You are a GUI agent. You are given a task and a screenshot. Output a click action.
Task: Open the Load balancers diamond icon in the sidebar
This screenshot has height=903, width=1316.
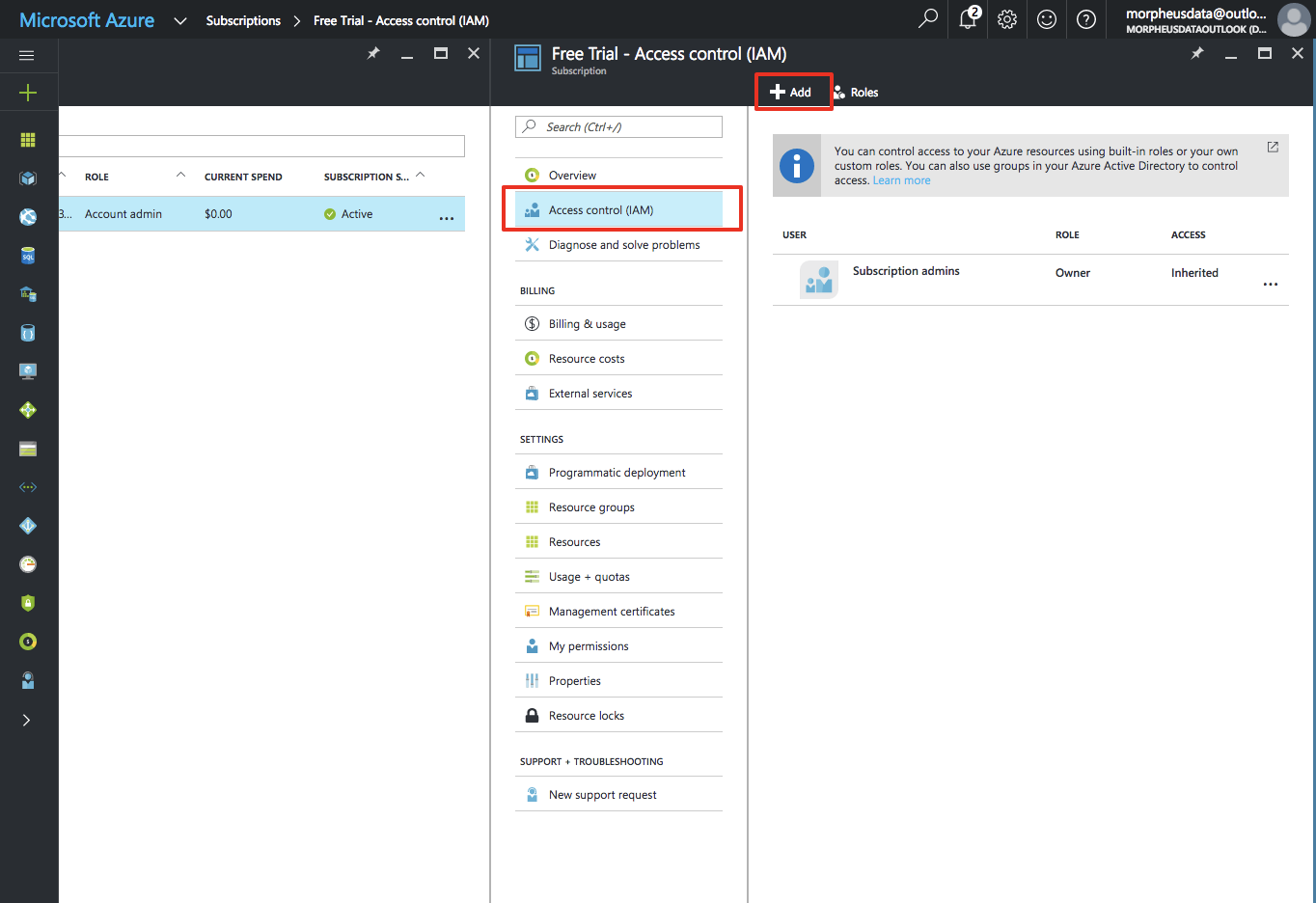pyautogui.click(x=28, y=410)
